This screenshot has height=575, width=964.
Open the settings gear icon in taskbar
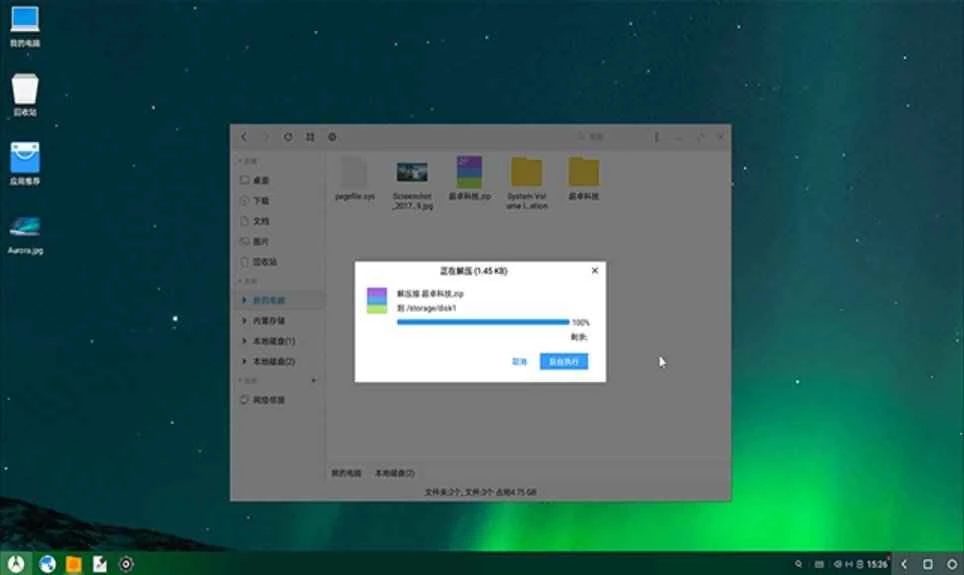pos(126,564)
